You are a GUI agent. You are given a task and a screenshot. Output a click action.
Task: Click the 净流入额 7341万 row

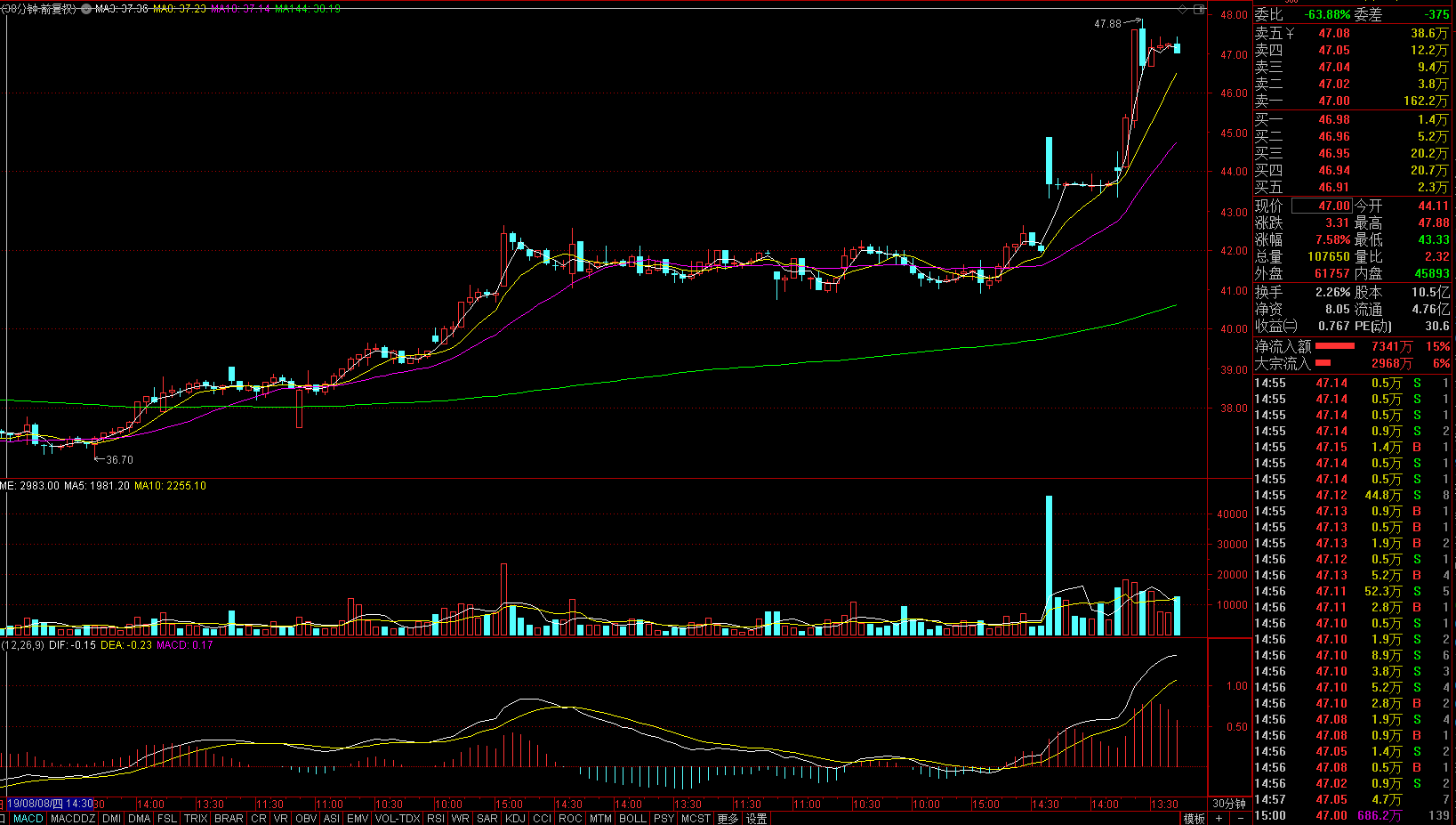[1352, 346]
